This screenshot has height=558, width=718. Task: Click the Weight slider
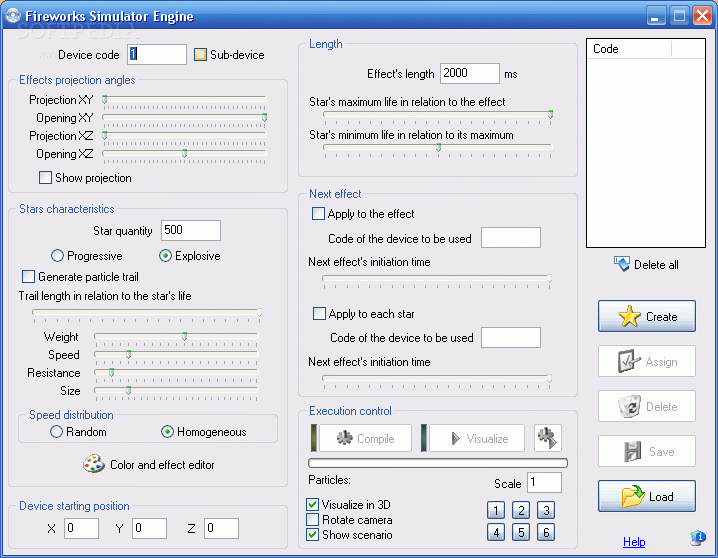(176, 337)
